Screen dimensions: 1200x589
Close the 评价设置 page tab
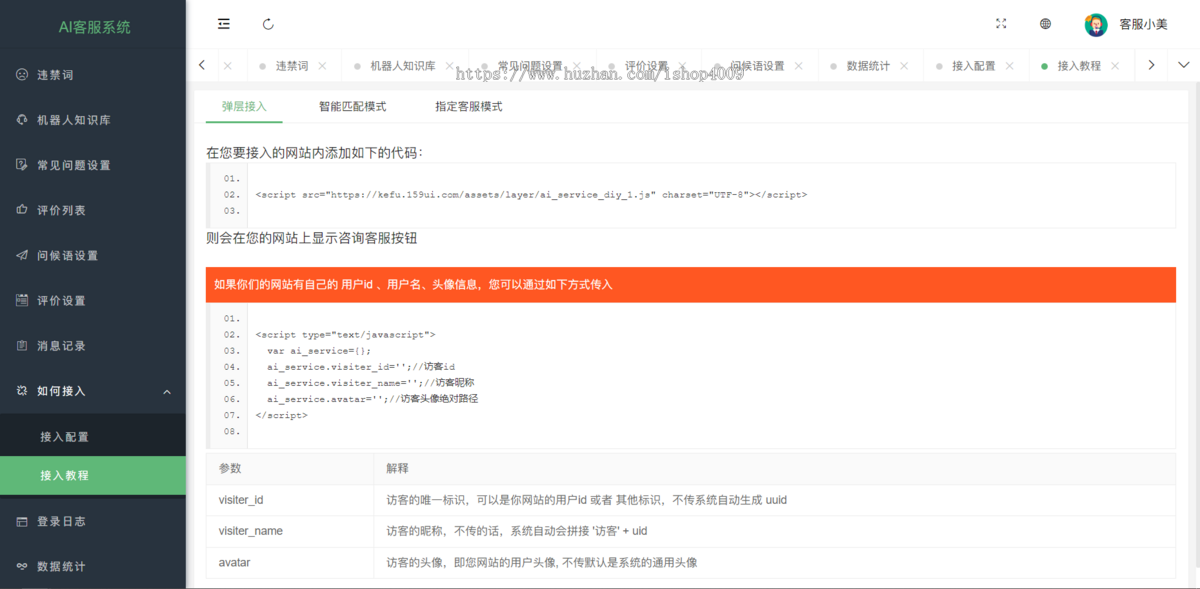682,66
